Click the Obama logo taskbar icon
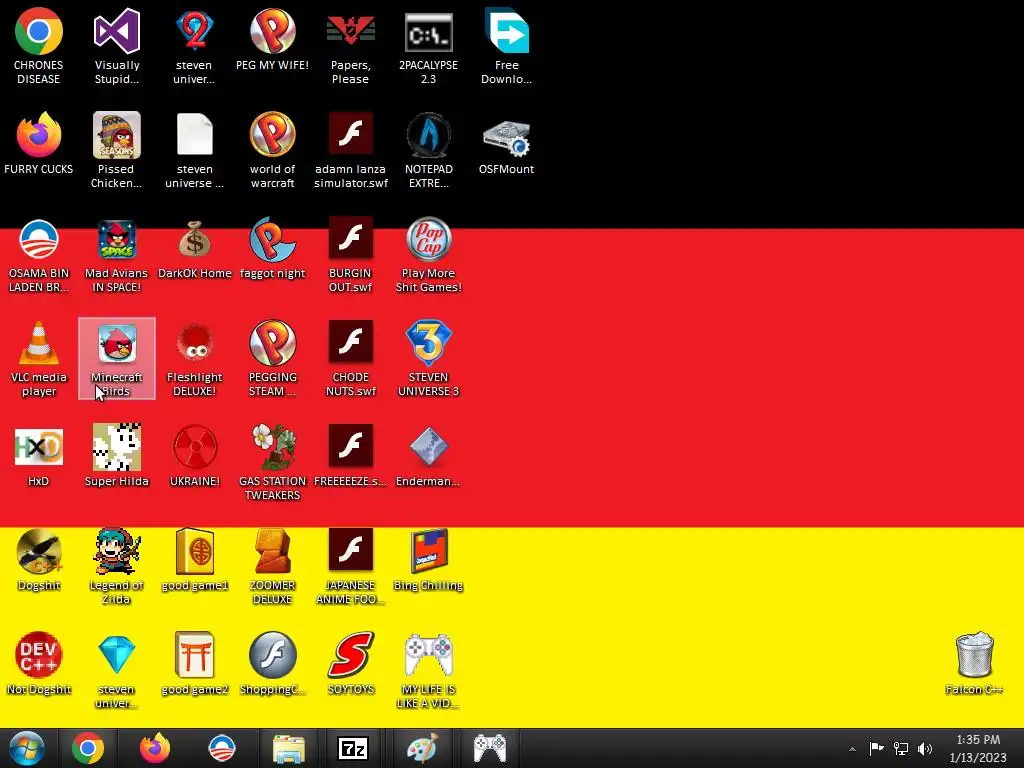This screenshot has height=768, width=1024. click(x=221, y=748)
